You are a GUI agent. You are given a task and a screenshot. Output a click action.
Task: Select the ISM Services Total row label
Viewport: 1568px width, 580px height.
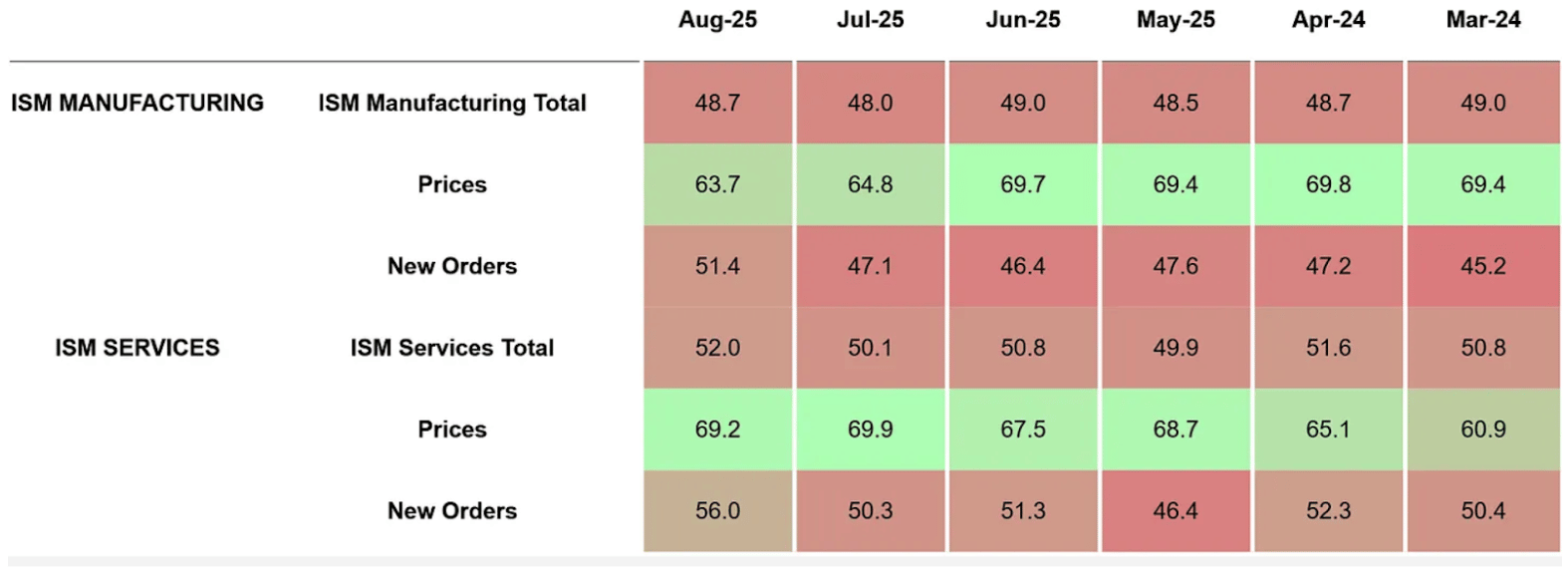click(452, 348)
